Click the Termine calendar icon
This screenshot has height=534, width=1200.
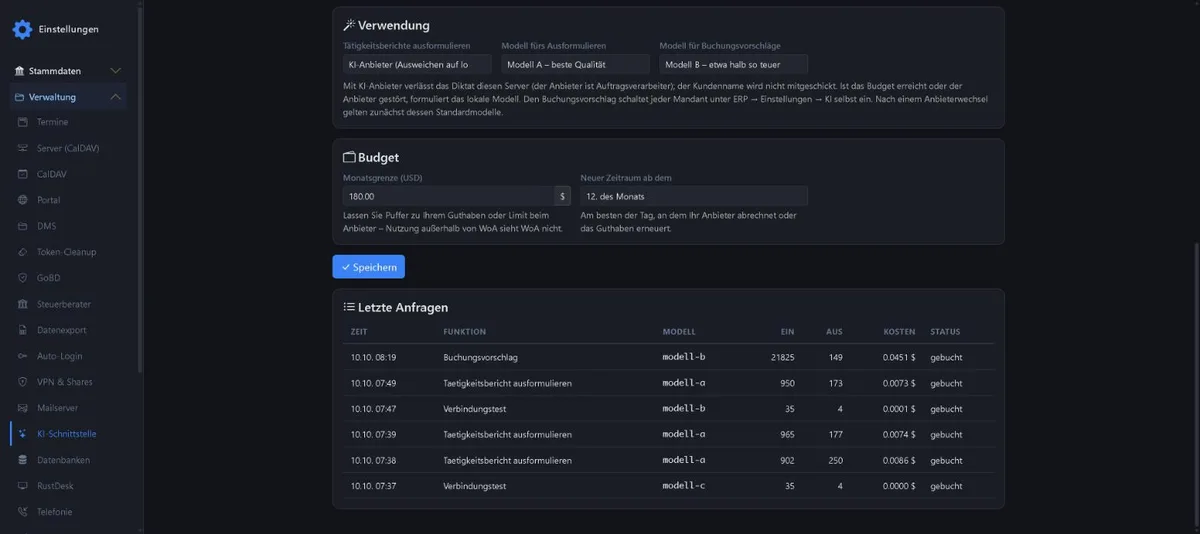[x=24, y=122]
